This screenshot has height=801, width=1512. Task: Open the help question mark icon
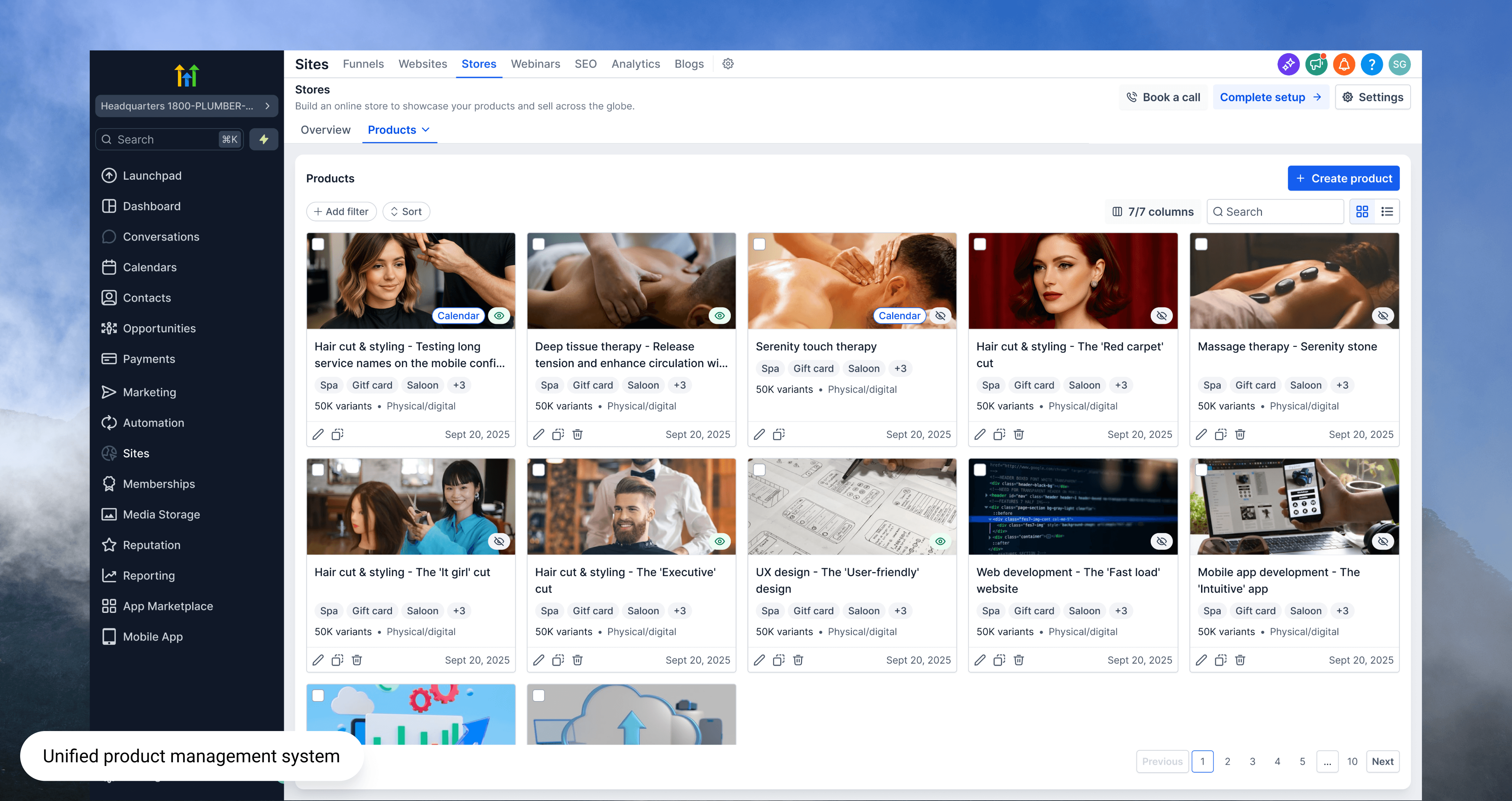[x=1372, y=64]
